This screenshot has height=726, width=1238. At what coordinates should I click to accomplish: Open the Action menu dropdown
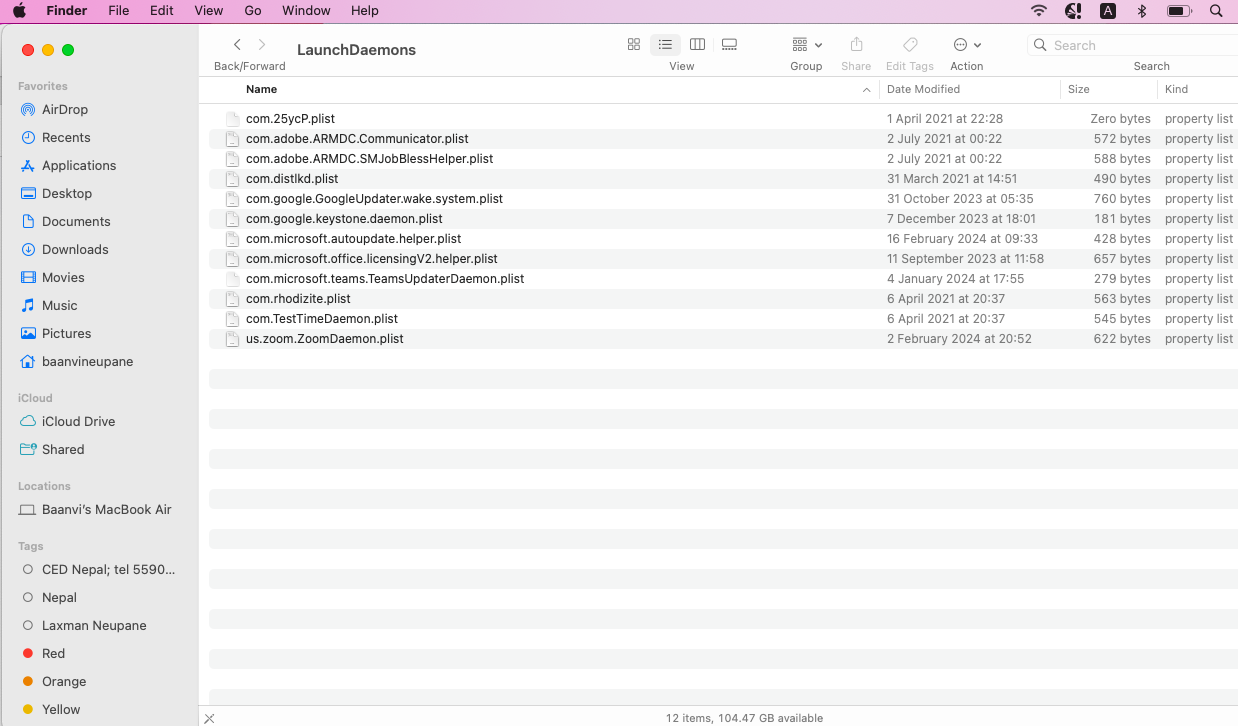[967, 45]
